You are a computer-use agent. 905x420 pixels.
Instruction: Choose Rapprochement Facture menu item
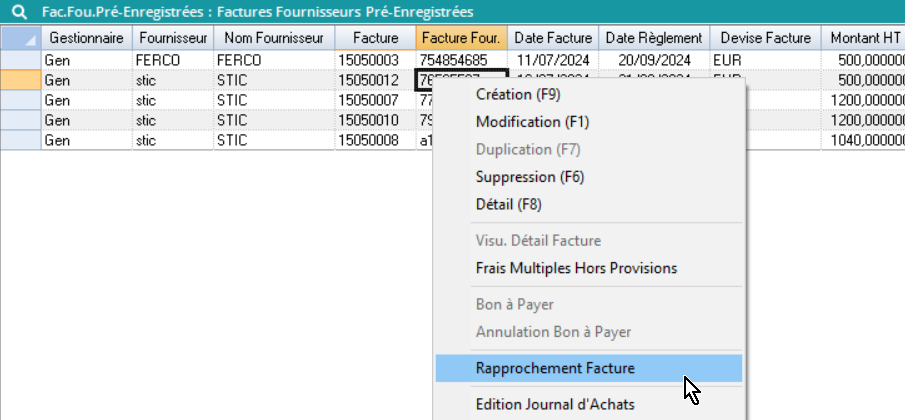point(555,368)
